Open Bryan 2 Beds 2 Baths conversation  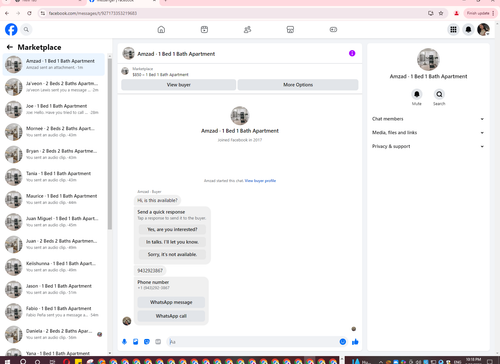pos(54,154)
